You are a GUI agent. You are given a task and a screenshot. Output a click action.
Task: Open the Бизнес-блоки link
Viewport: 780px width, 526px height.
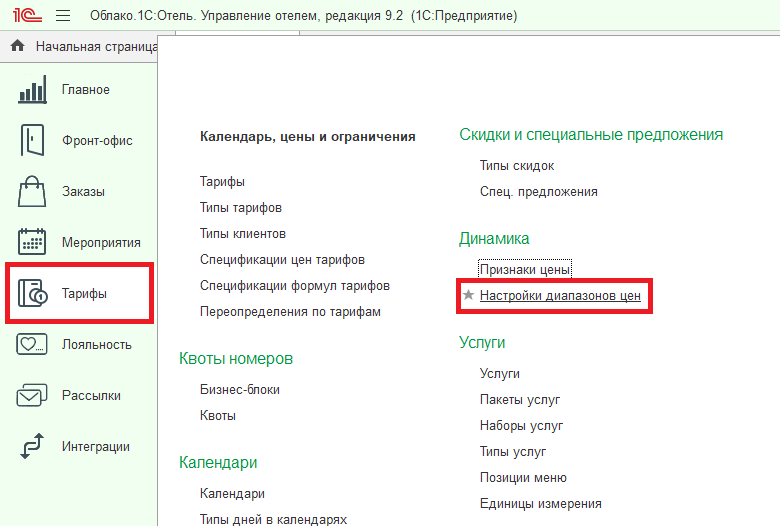click(240, 390)
